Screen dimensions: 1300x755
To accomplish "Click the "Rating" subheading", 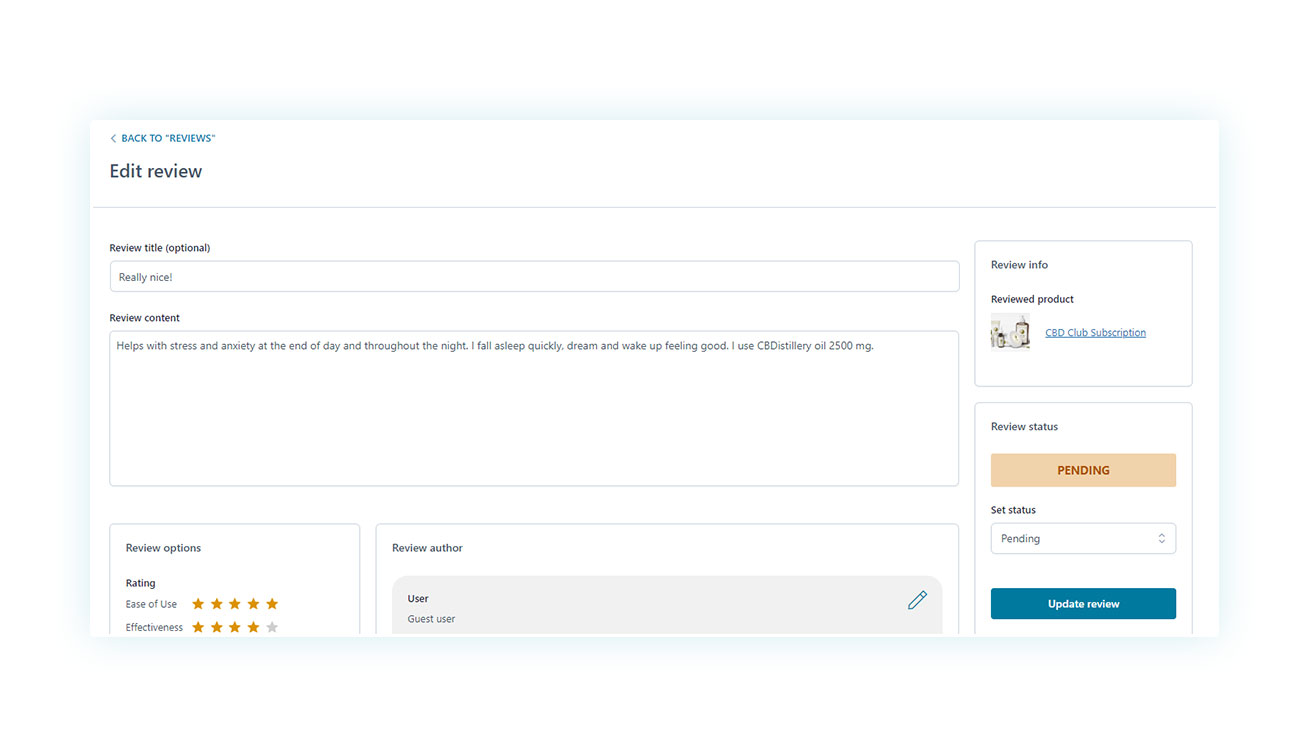I will click(x=141, y=583).
